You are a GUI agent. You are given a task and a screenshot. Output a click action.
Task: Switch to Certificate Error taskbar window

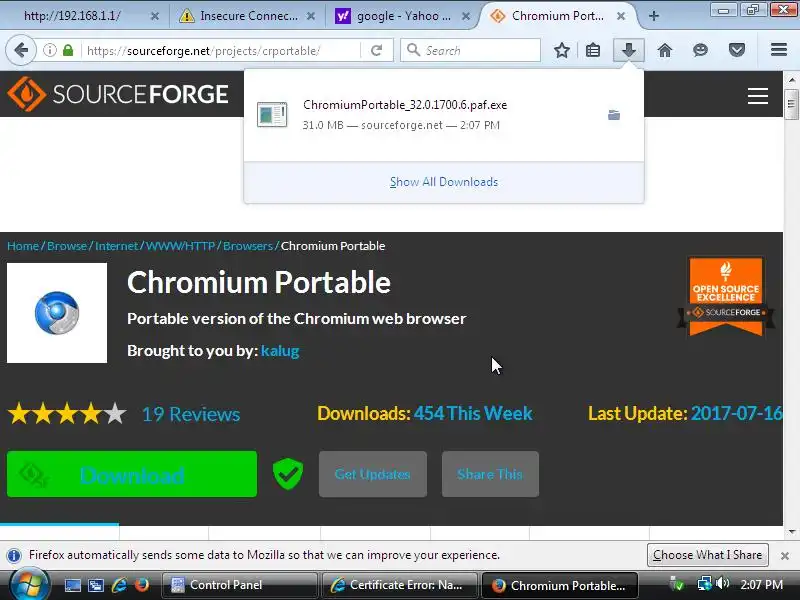click(399, 585)
